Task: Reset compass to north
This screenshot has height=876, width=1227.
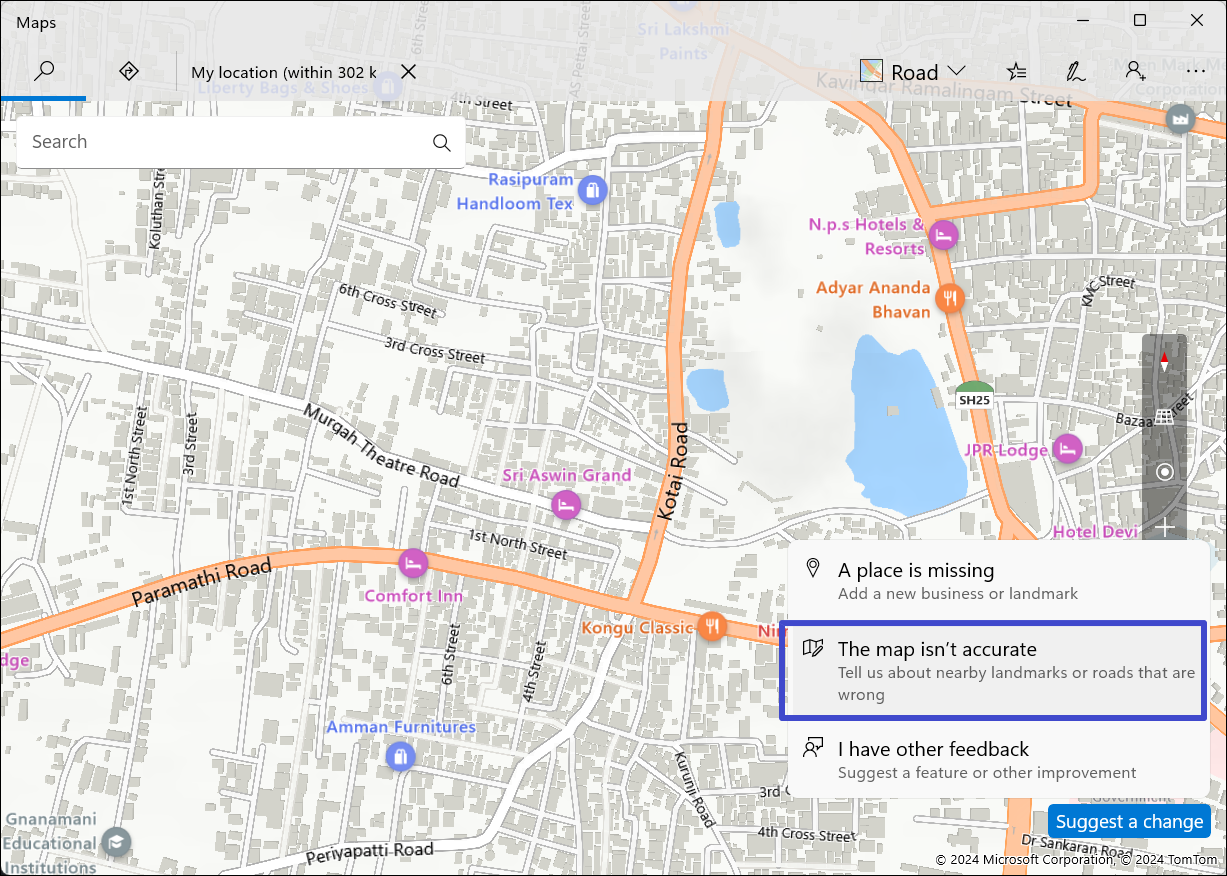Action: [1164, 362]
